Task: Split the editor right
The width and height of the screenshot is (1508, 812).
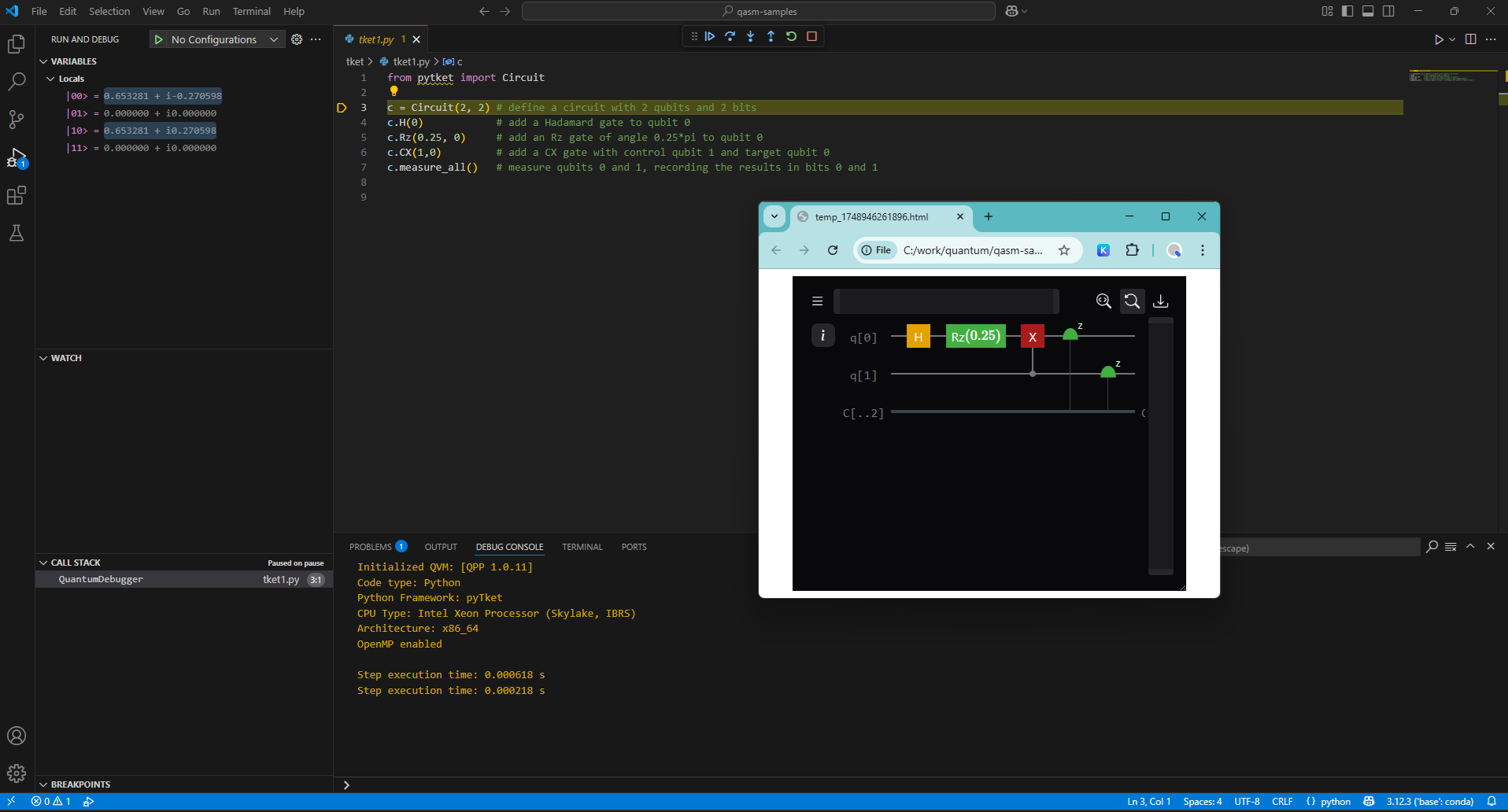Action: coord(1470,39)
